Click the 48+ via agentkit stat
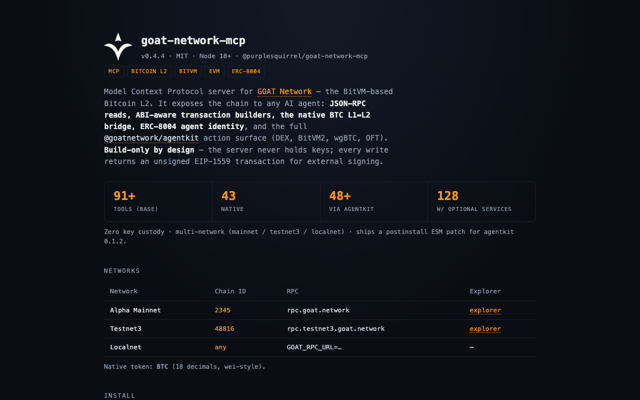This screenshot has height=400, width=640. coord(374,202)
